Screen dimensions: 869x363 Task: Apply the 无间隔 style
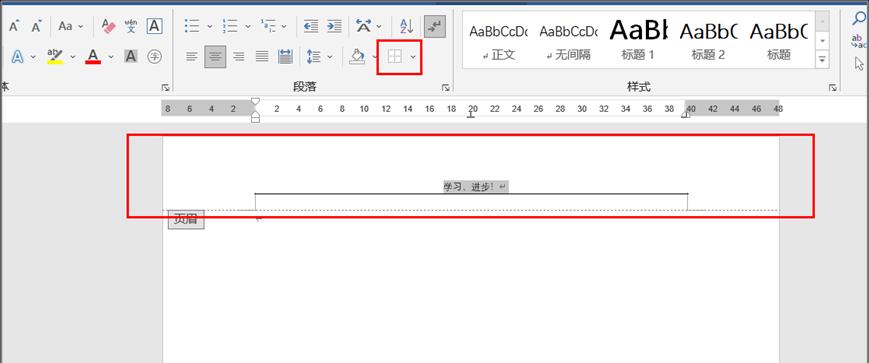569,40
